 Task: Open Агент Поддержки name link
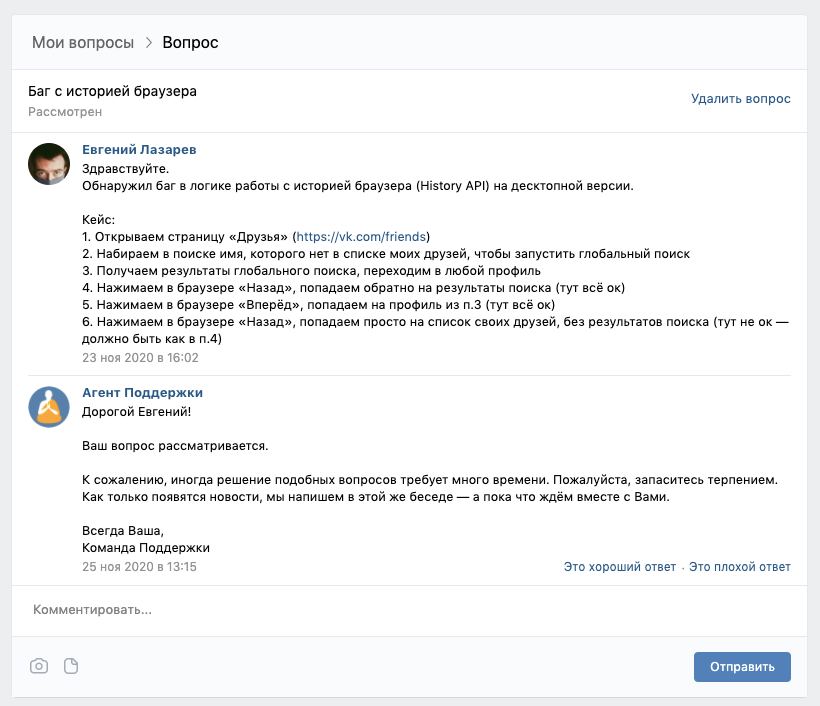[142, 392]
